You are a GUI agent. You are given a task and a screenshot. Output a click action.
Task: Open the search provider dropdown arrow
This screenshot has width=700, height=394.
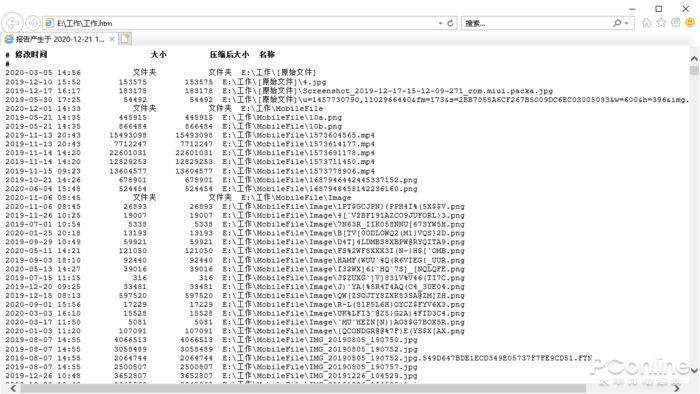(x=627, y=23)
